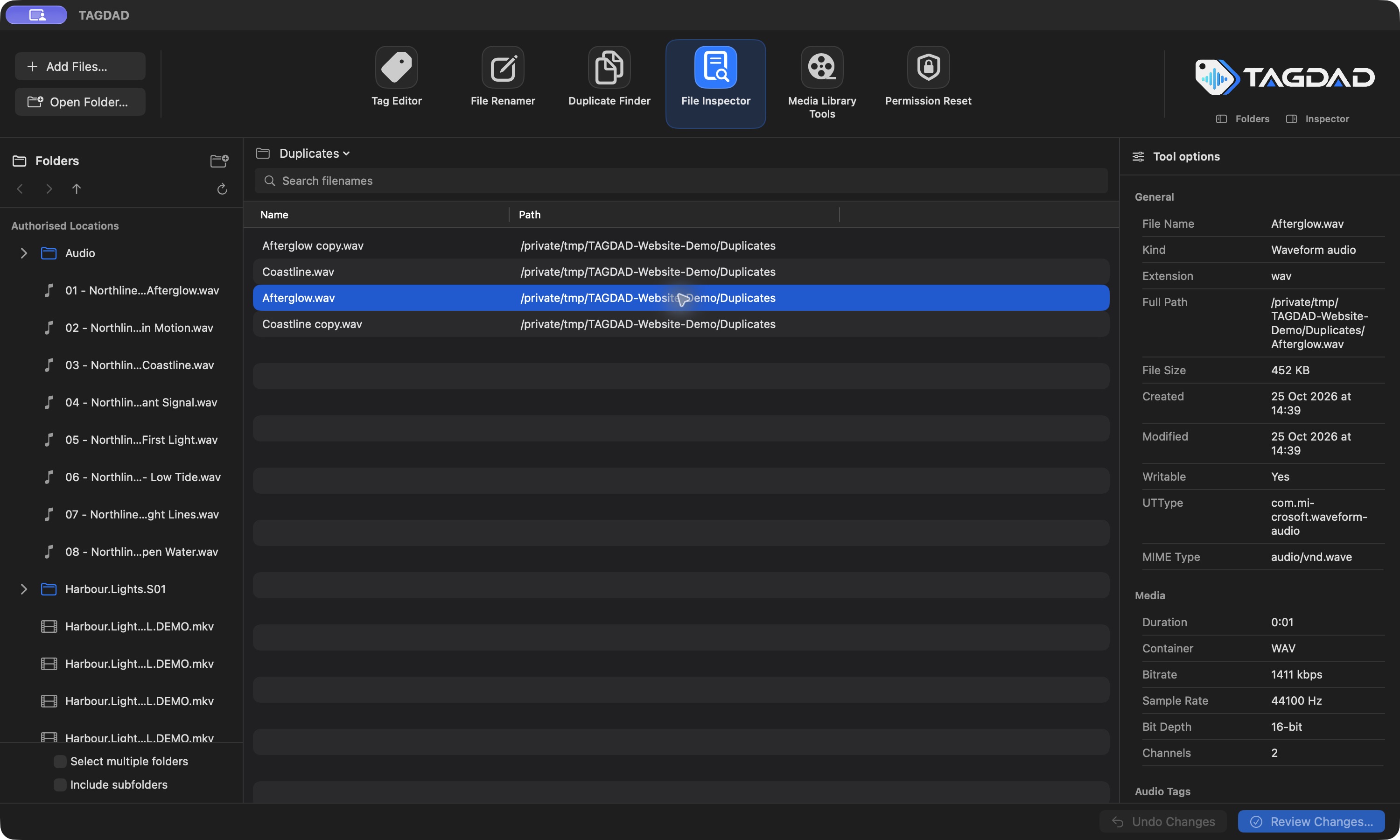Click the new folder icon in Folders header

(x=219, y=161)
